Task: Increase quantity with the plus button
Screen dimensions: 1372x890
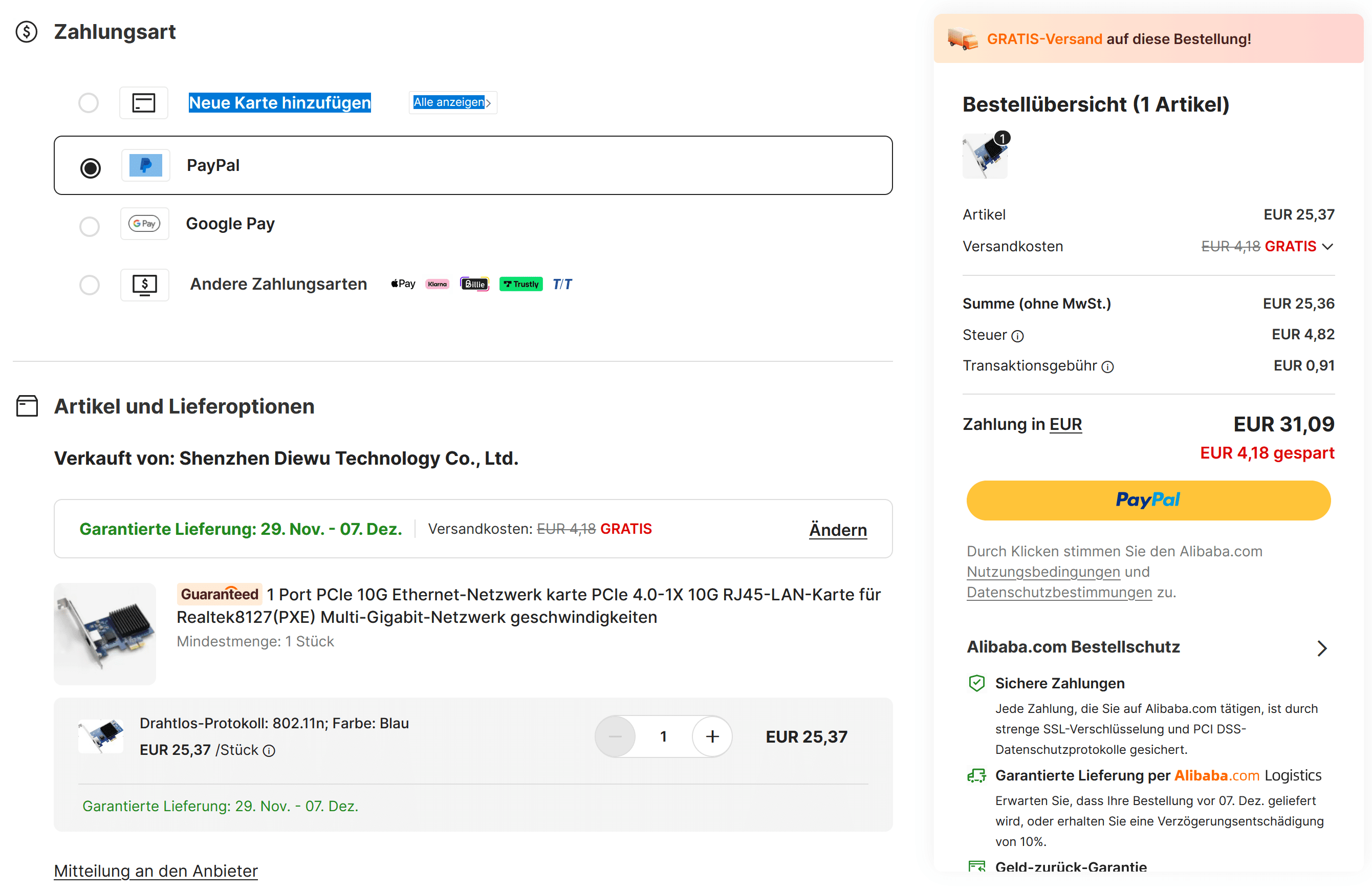Action: point(712,736)
